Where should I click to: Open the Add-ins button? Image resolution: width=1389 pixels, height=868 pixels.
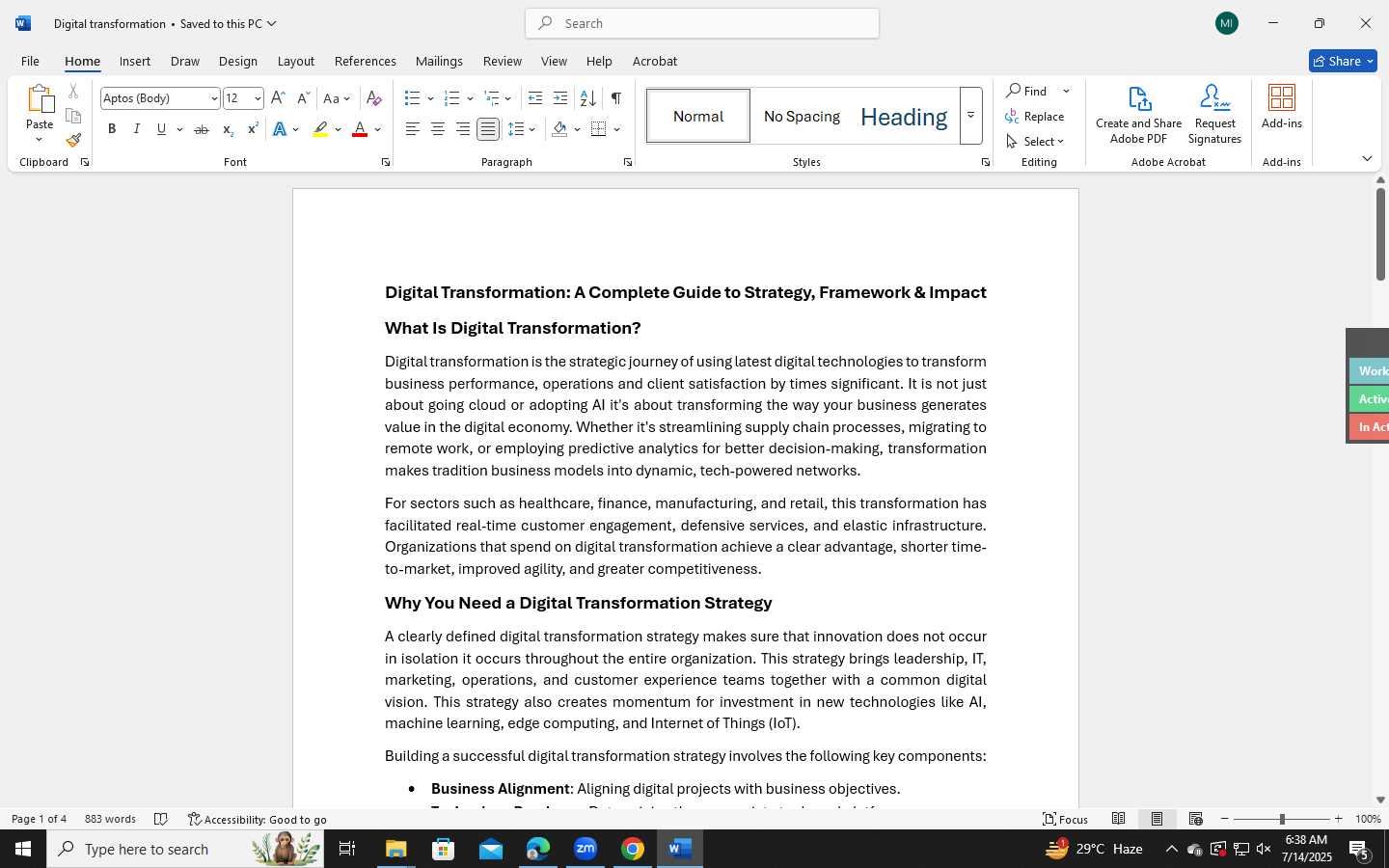pyautogui.click(x=1282, y=107)
